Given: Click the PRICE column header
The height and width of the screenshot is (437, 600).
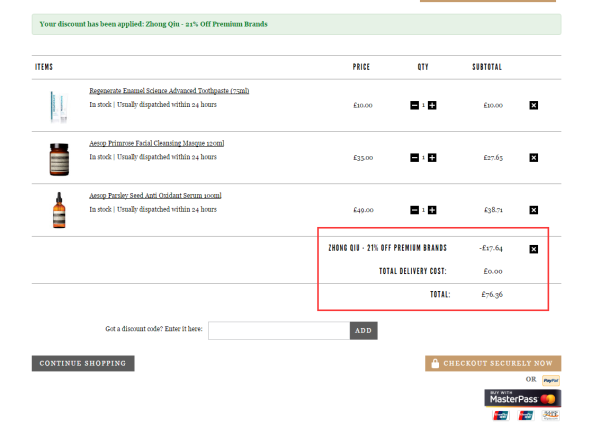Looking at the screenshot, I should point(361,67).
